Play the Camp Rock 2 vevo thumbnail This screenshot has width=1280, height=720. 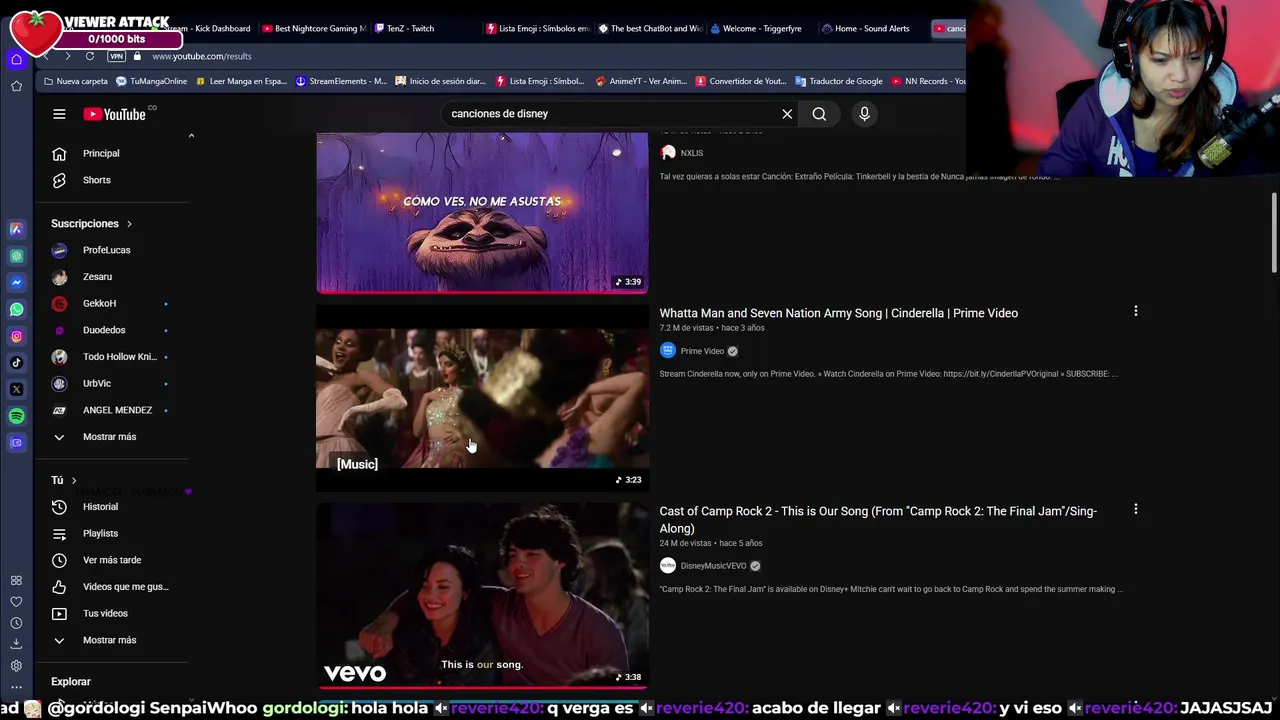(x=482, y=595)
